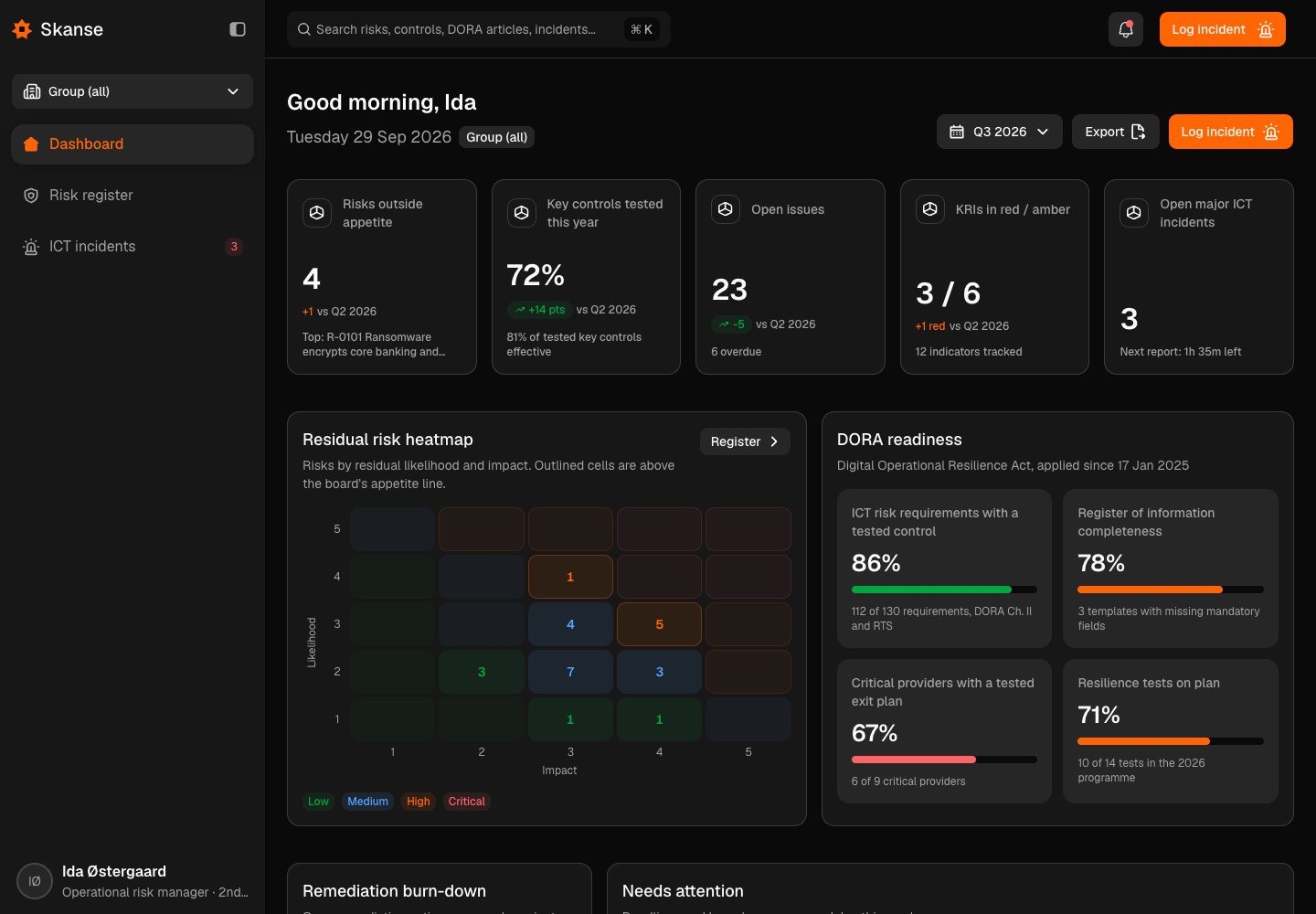Click the Risk register shield icon
Screen dimensions: 1316x914
coord(31,196)
